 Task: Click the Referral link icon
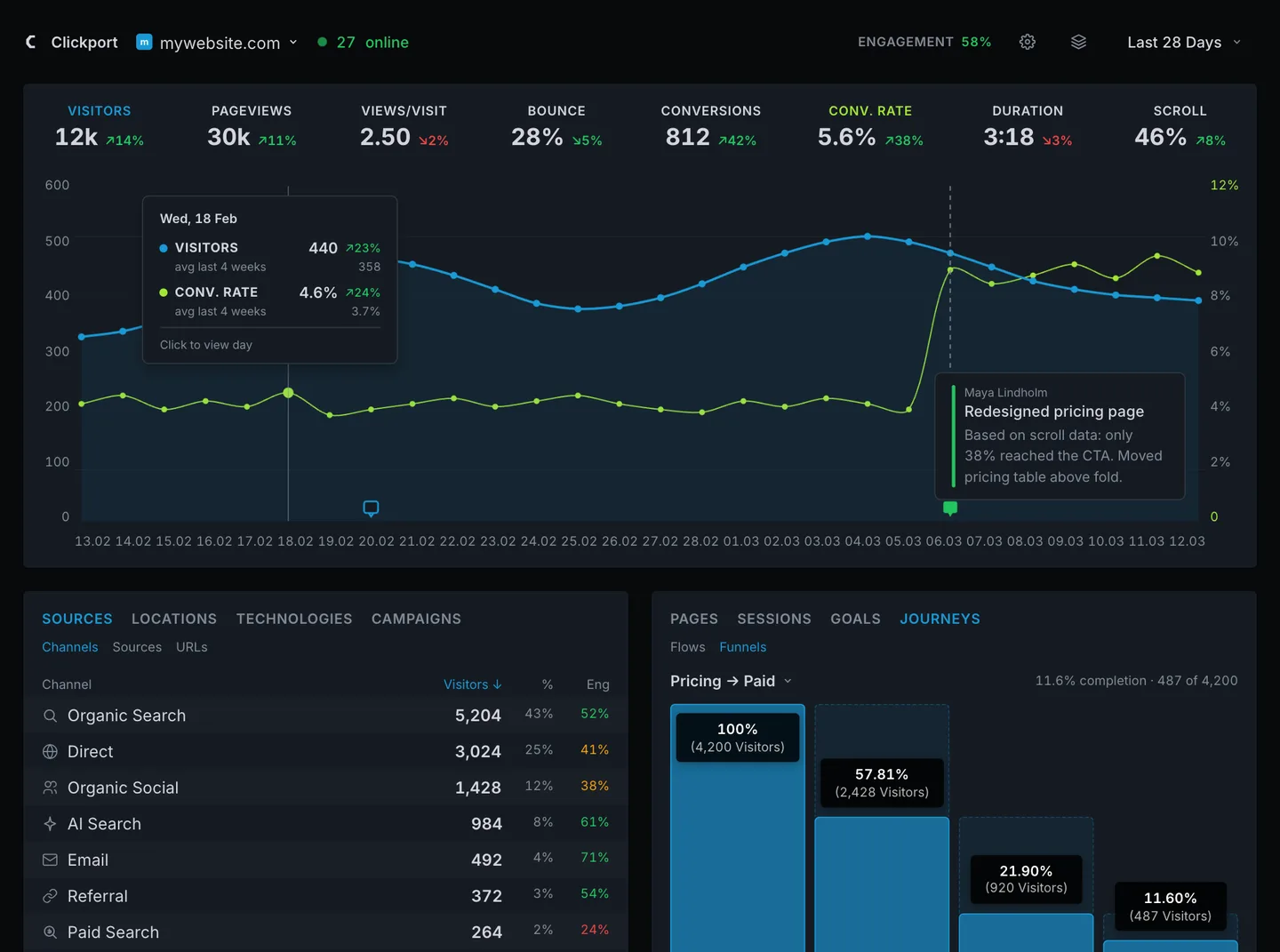51,896
